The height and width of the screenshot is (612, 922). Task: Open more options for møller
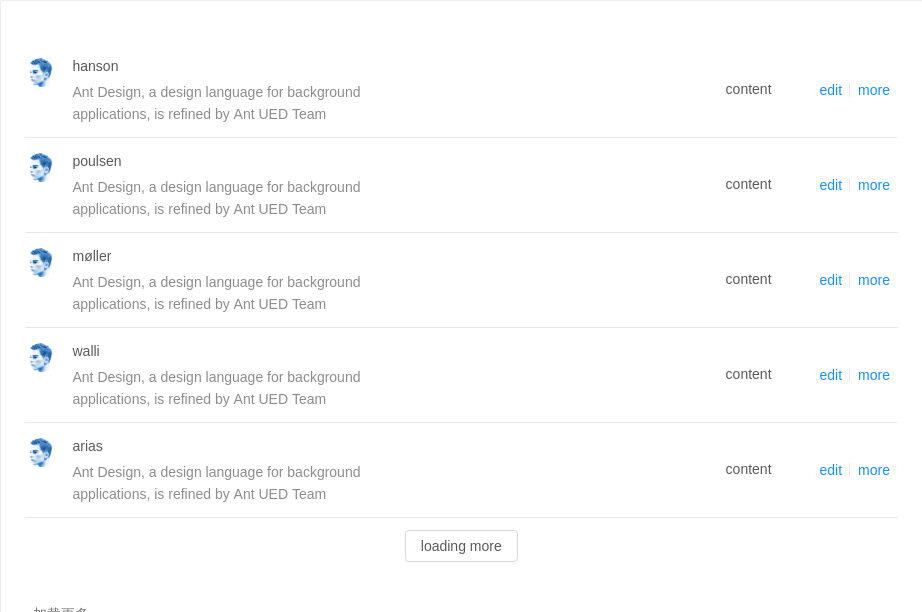(873, 280)
